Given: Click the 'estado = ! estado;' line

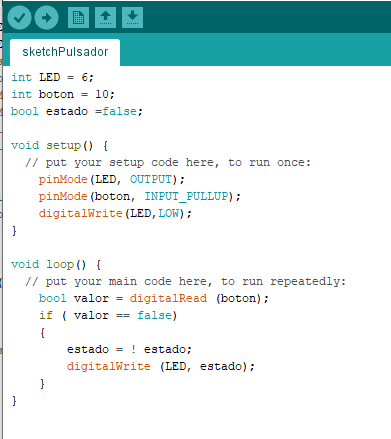Looking at the screenshot, I should tap(129, 349).
